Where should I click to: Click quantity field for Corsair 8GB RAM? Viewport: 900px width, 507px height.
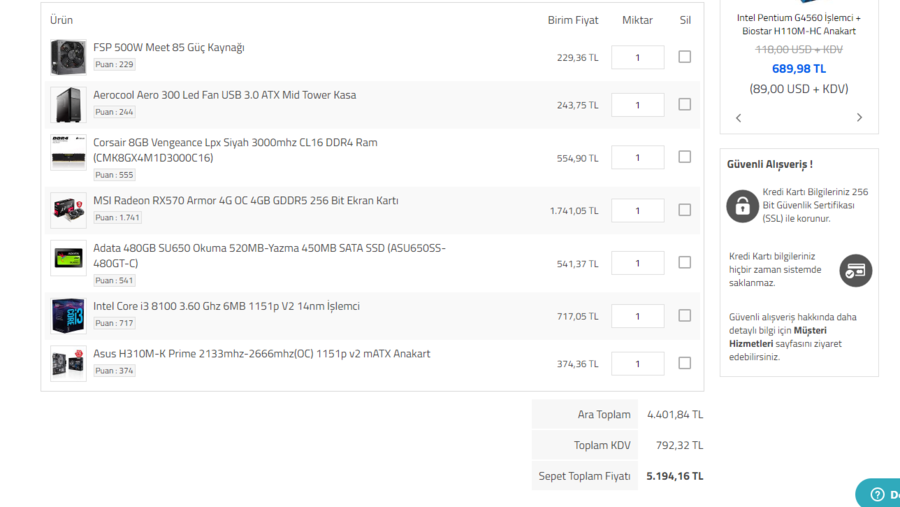(x=637, y=157)
